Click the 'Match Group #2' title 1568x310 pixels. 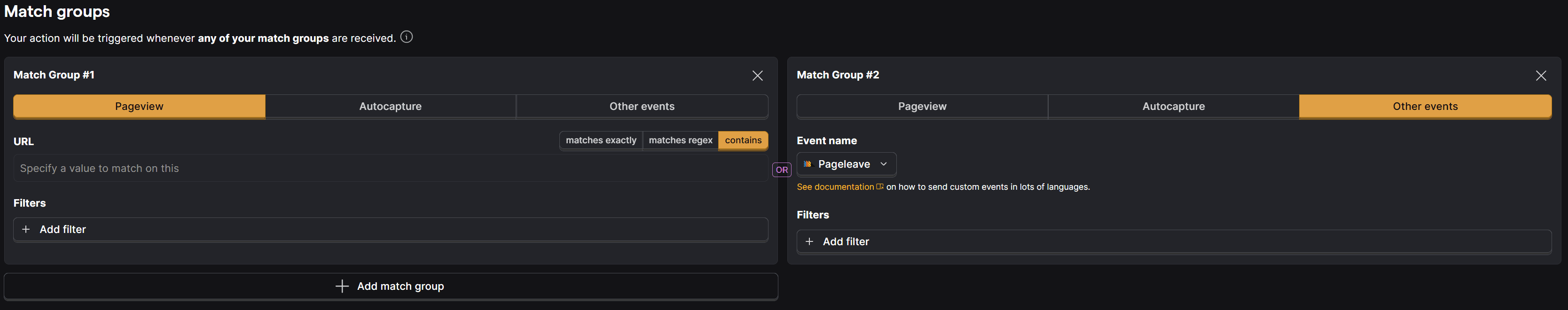[x=838, y=75]
